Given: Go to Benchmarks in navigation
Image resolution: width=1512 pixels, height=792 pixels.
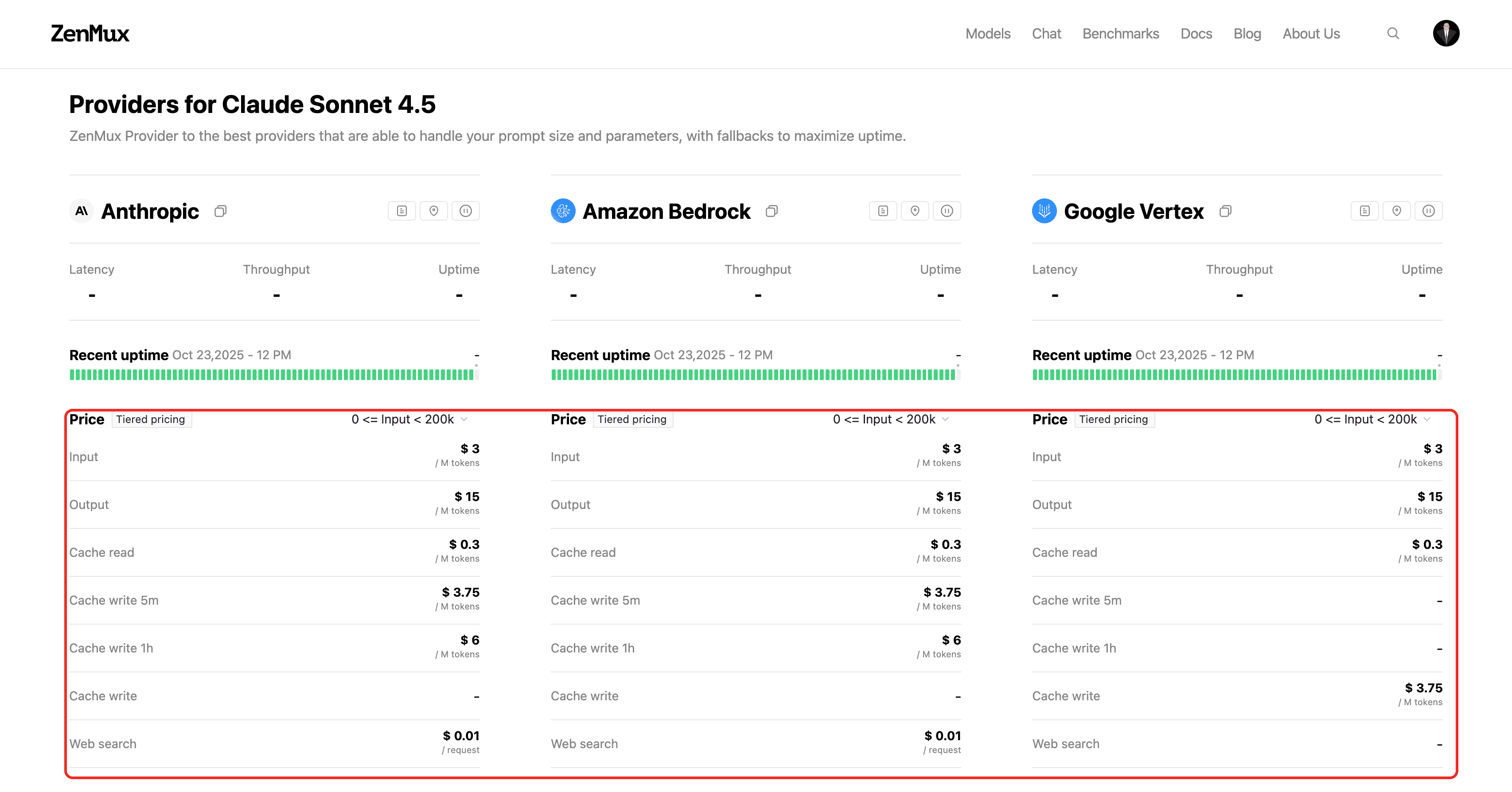Looking at the screenshot, I should 1121,34.
